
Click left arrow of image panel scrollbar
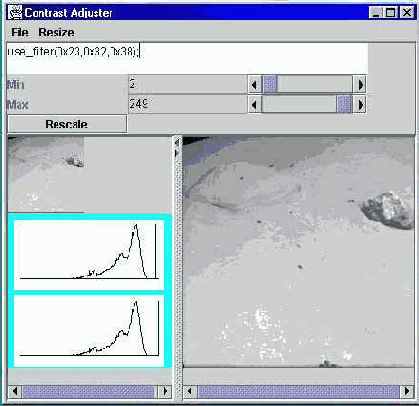(x=190, y=391)
